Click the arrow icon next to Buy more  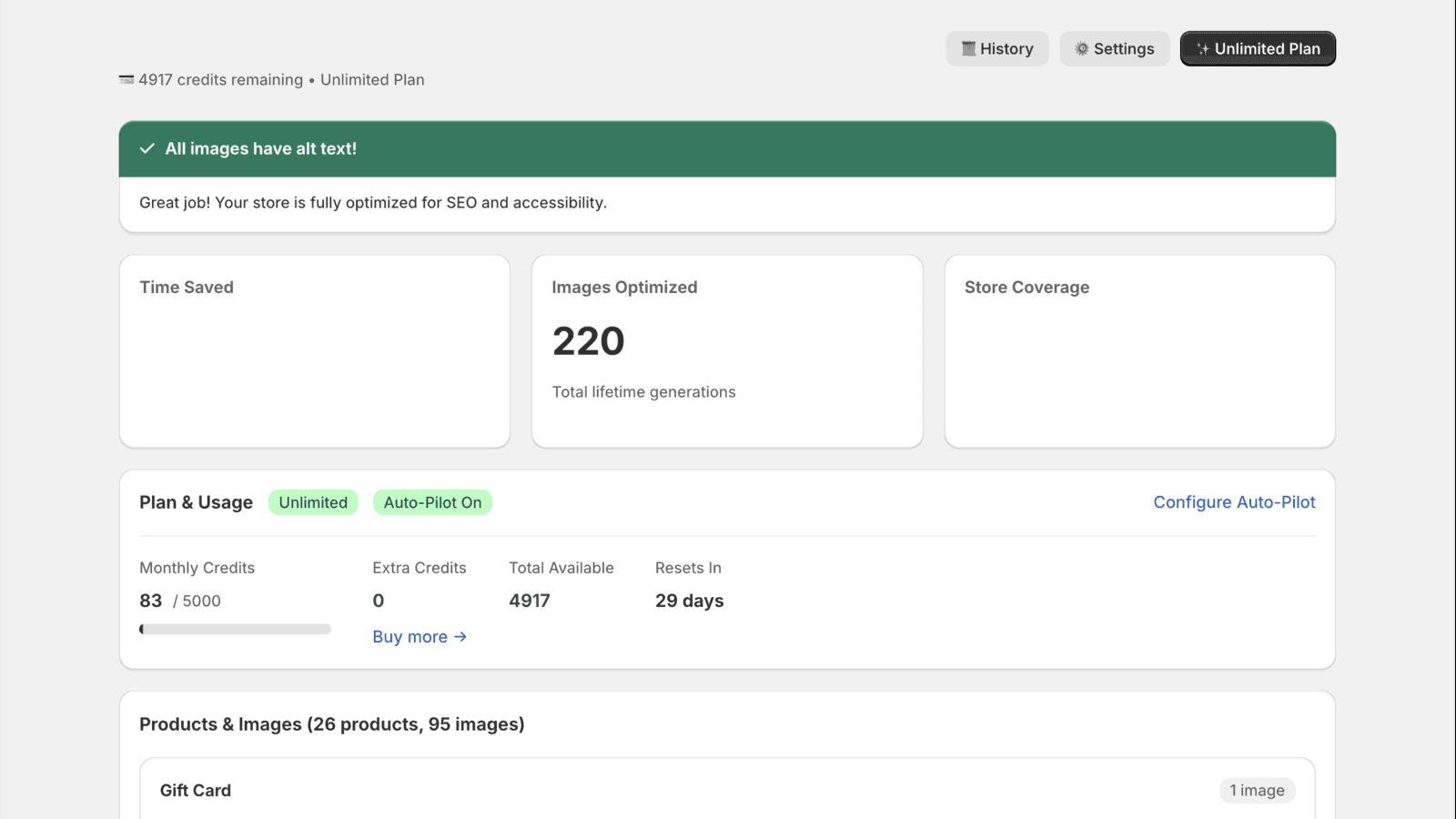(460, 636)
